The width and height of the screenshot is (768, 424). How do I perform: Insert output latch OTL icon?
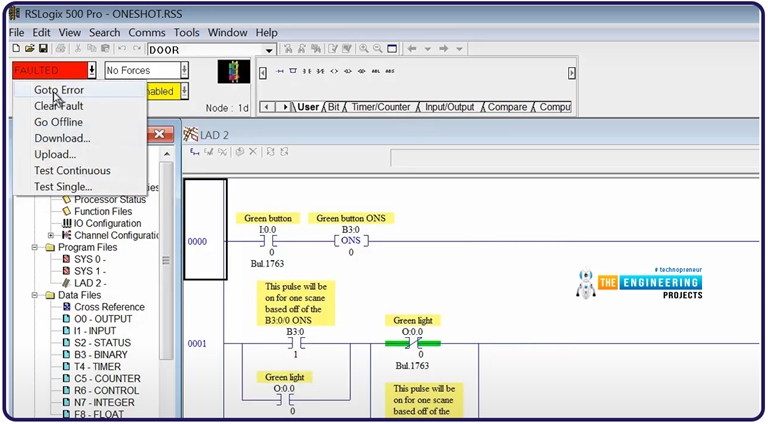pyautogui.click(x=348, y=71)
